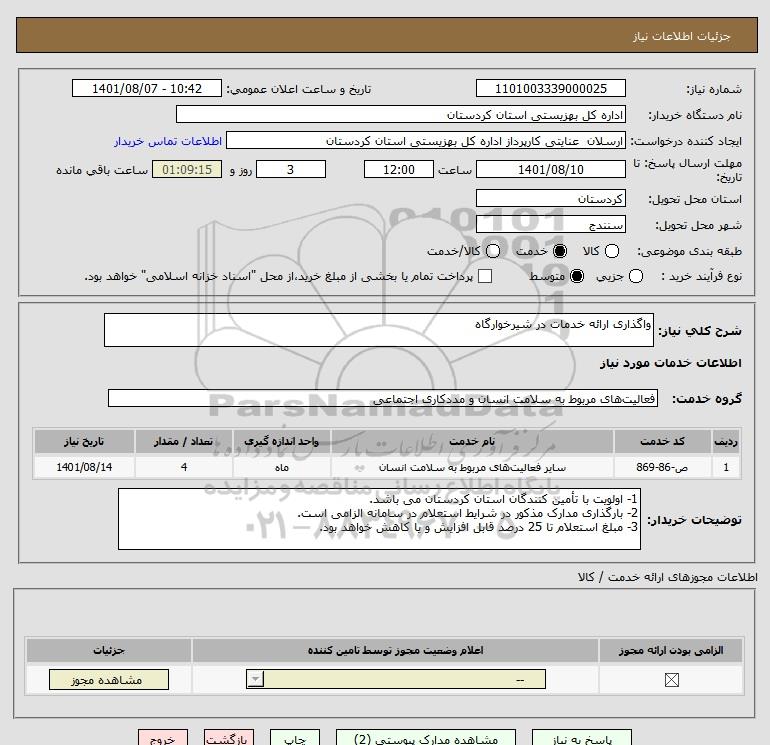Toggle the mandatory permit checkbox
Image resolution: width=770 pixels, height=745 pixels.
click(671, 680)
